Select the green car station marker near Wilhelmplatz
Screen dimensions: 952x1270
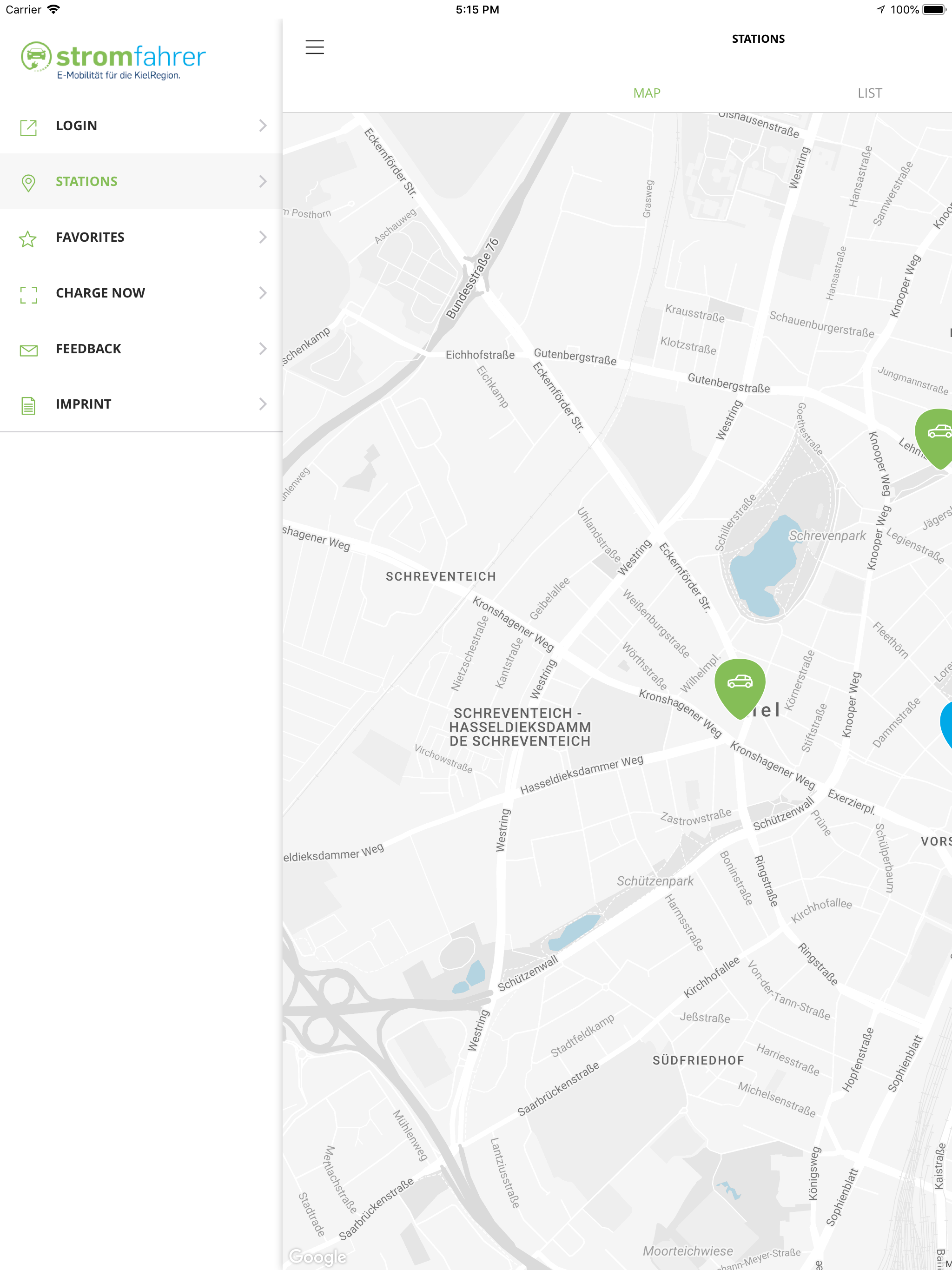(x=740, y=688)
